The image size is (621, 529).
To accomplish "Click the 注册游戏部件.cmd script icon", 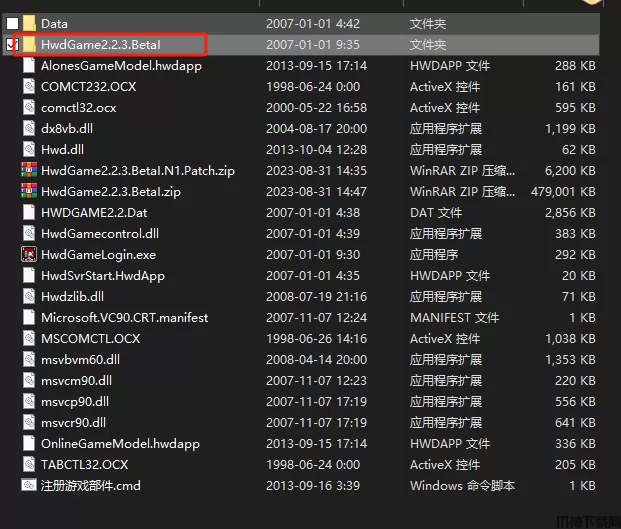I will [x=29, y=485].
